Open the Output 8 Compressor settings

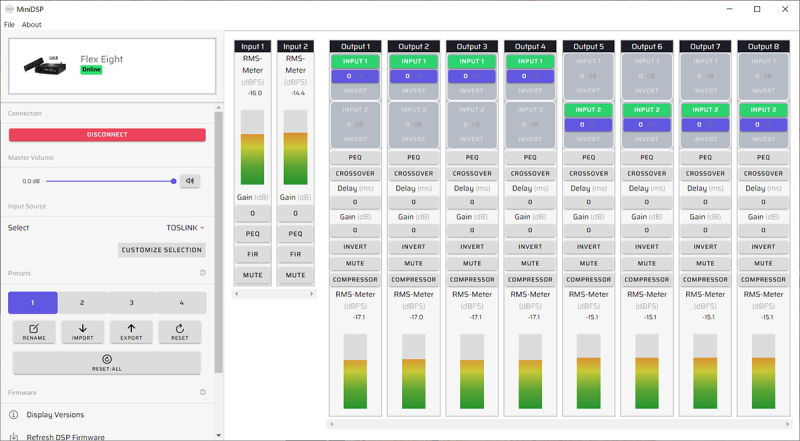click(764, 280)
